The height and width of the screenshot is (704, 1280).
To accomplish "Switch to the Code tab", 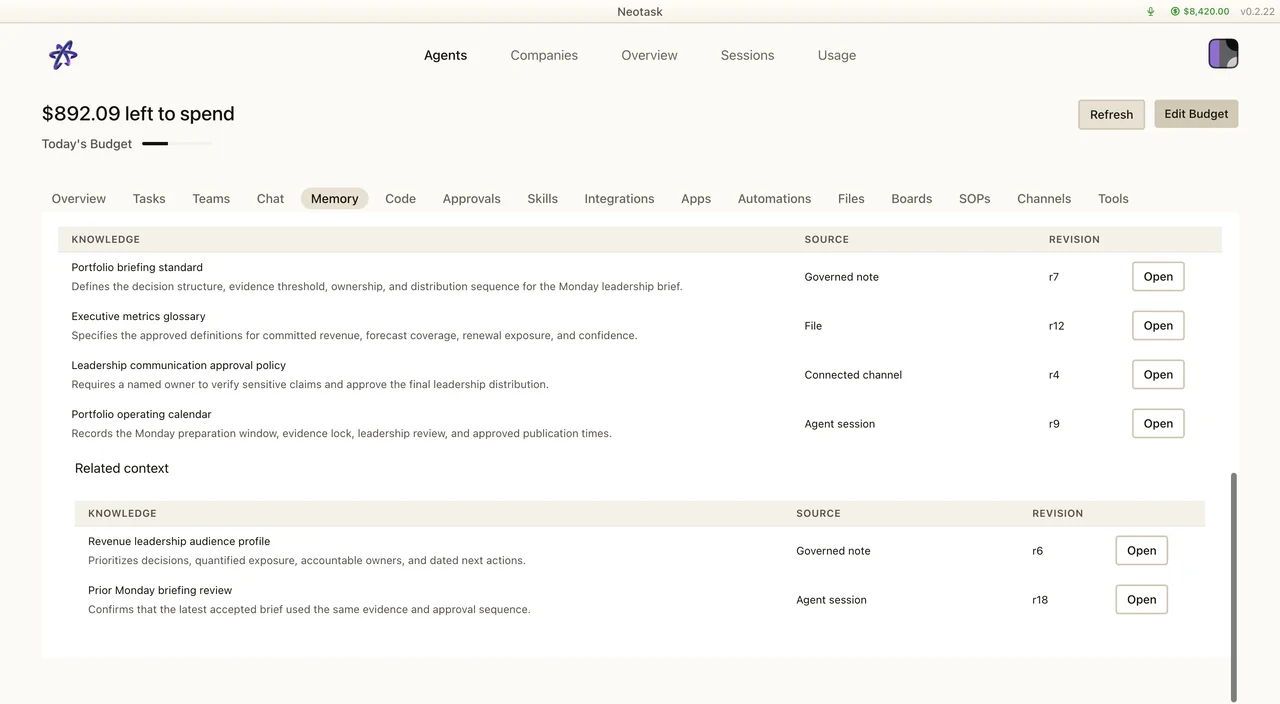I will [400, 198].
